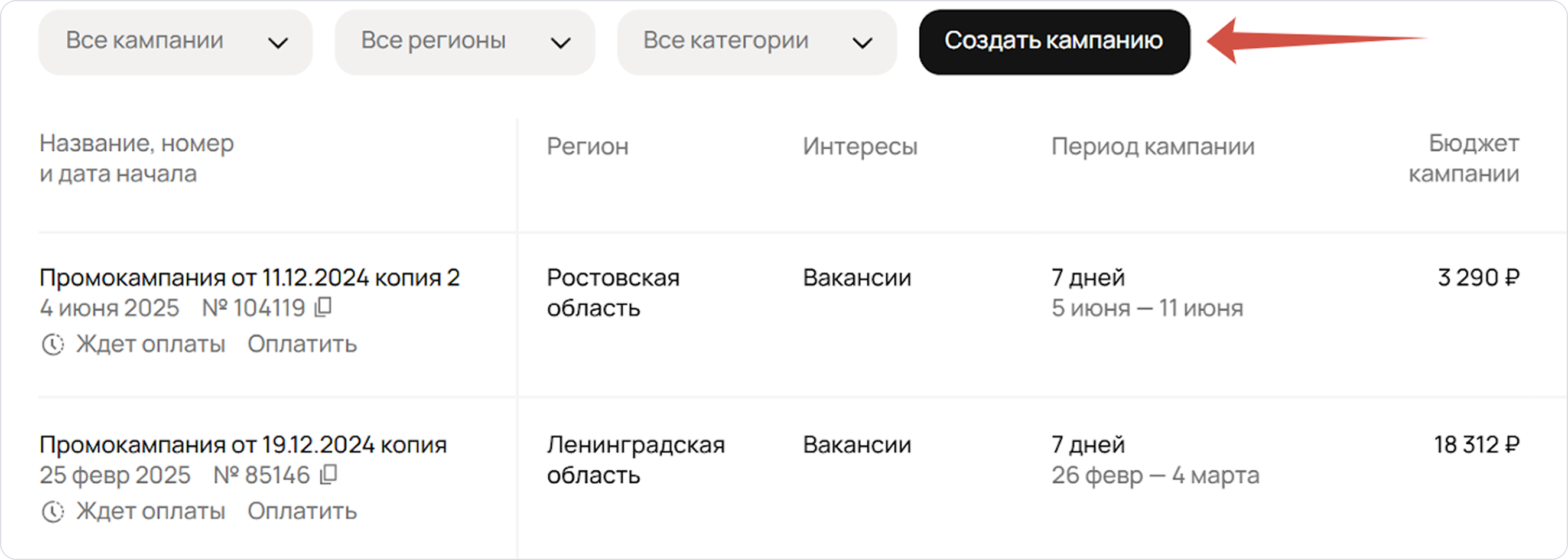
Task: Click clock icon beside first 'Ждет оплаты' status
Action: click(53, 344)
